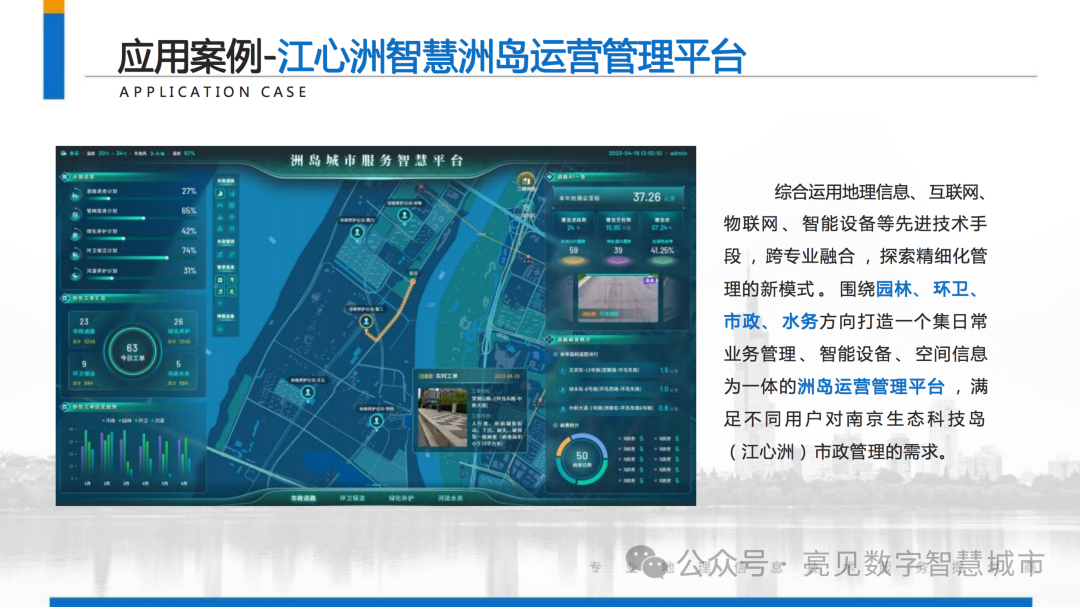Open the 23 市政道路 work order card
Viewport: 1080px width, 607px height.
click(84, 331)
